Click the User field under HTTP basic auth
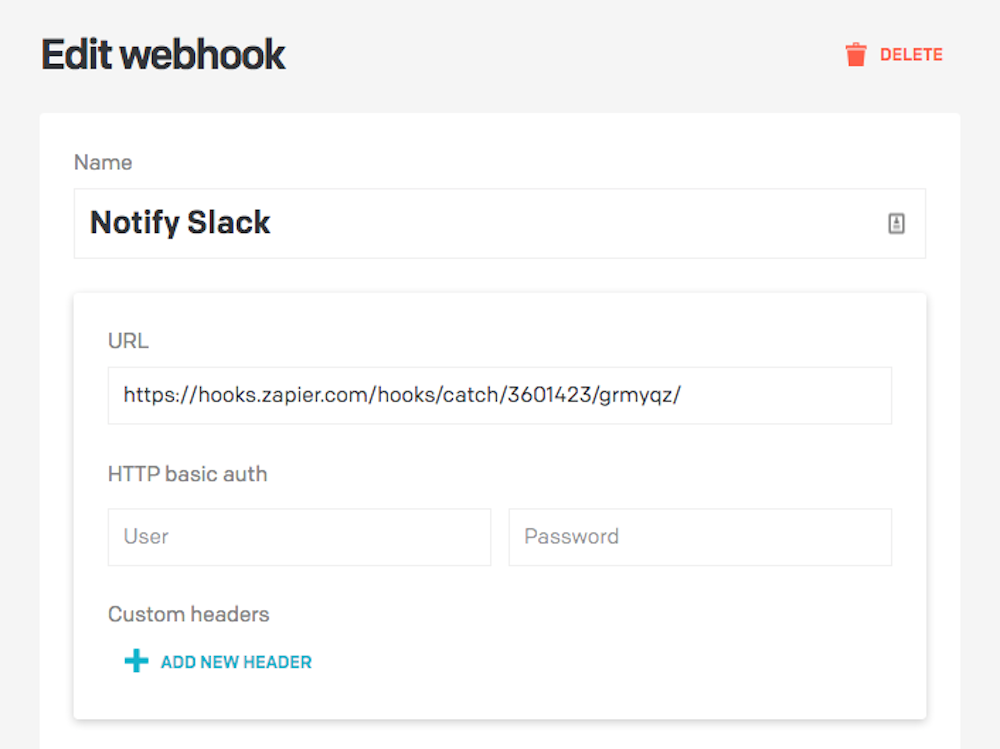This screenshot has height=749, width=1000. pos(298,536)
